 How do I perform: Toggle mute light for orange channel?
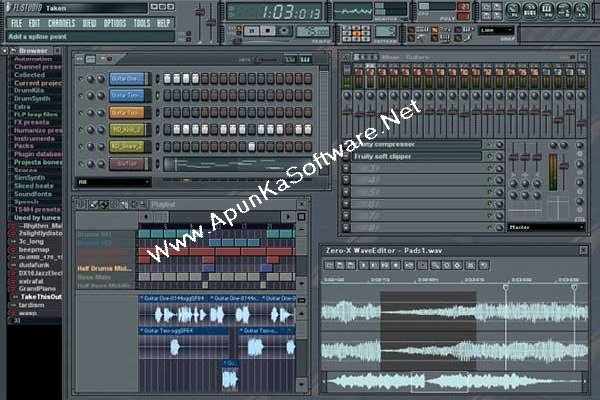(x=81, y=113)
